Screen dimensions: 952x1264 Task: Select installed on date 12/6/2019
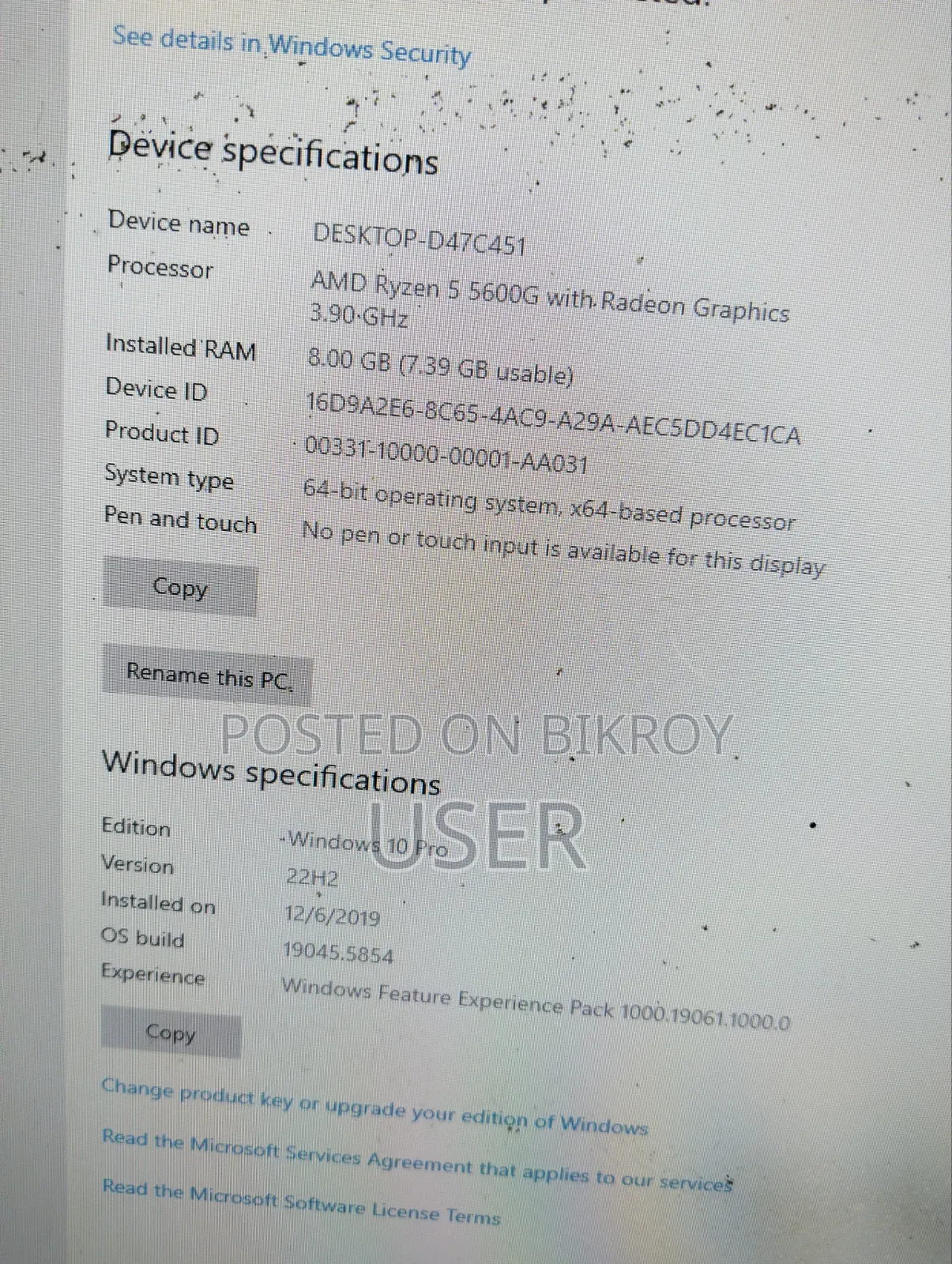333,915
